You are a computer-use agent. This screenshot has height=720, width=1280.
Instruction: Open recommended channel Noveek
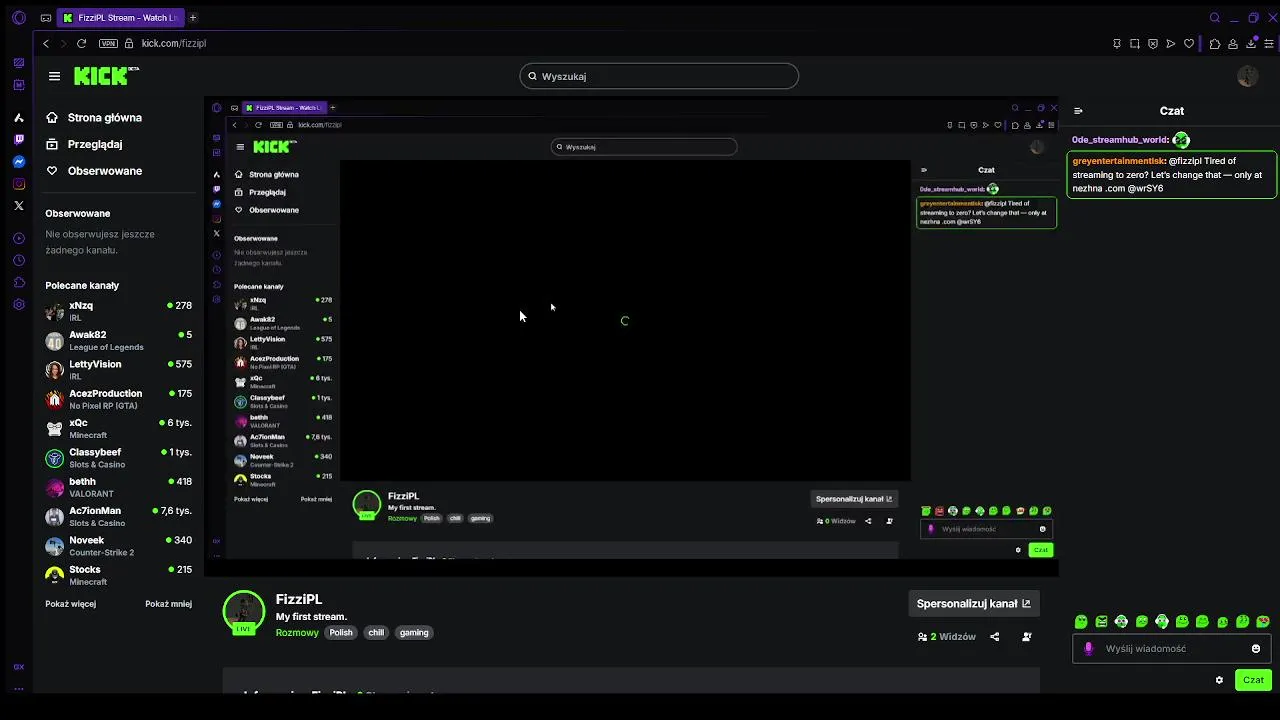(118, 546)
